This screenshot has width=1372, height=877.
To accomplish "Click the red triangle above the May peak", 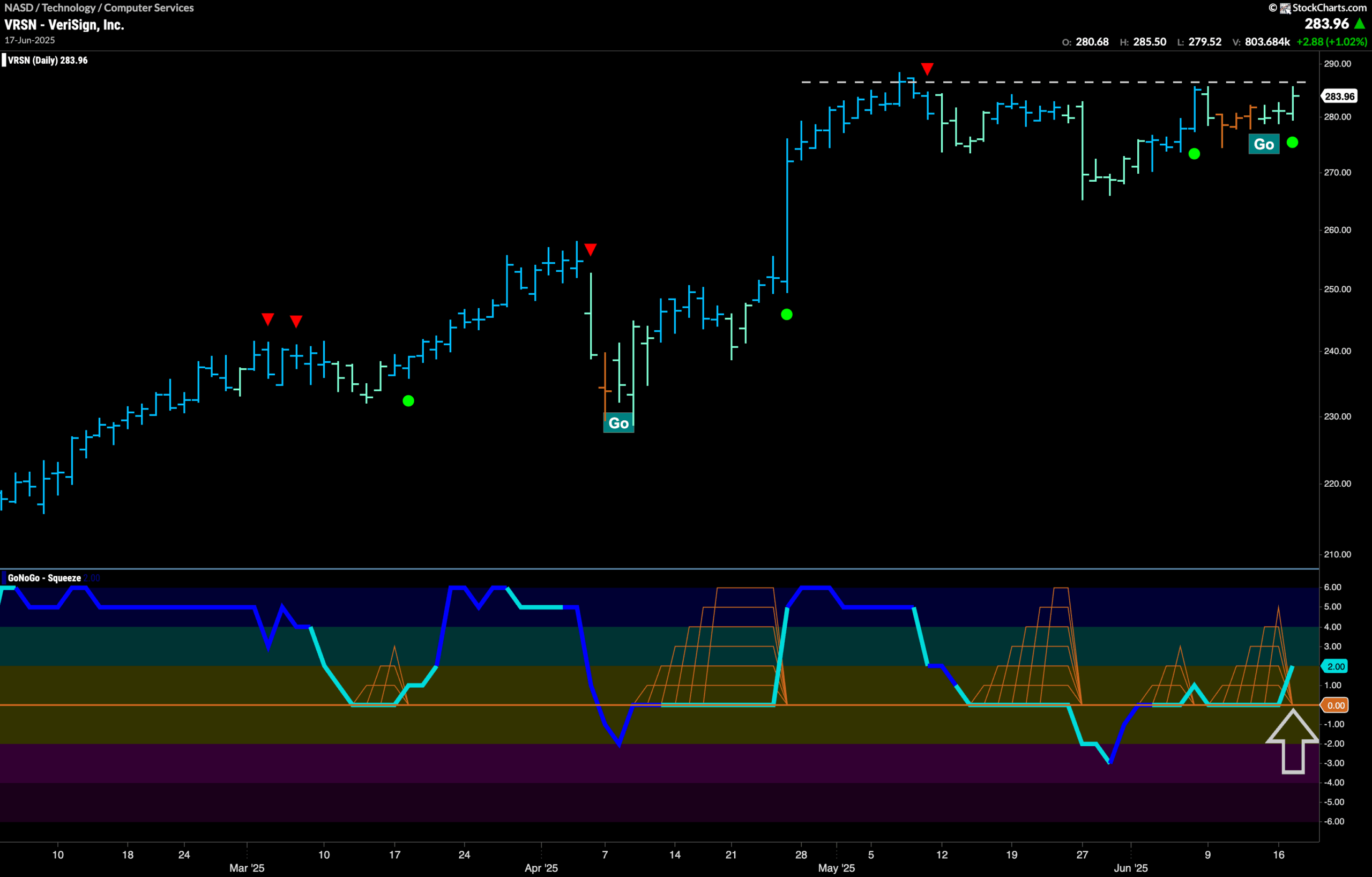I will [x=927, y=69].
